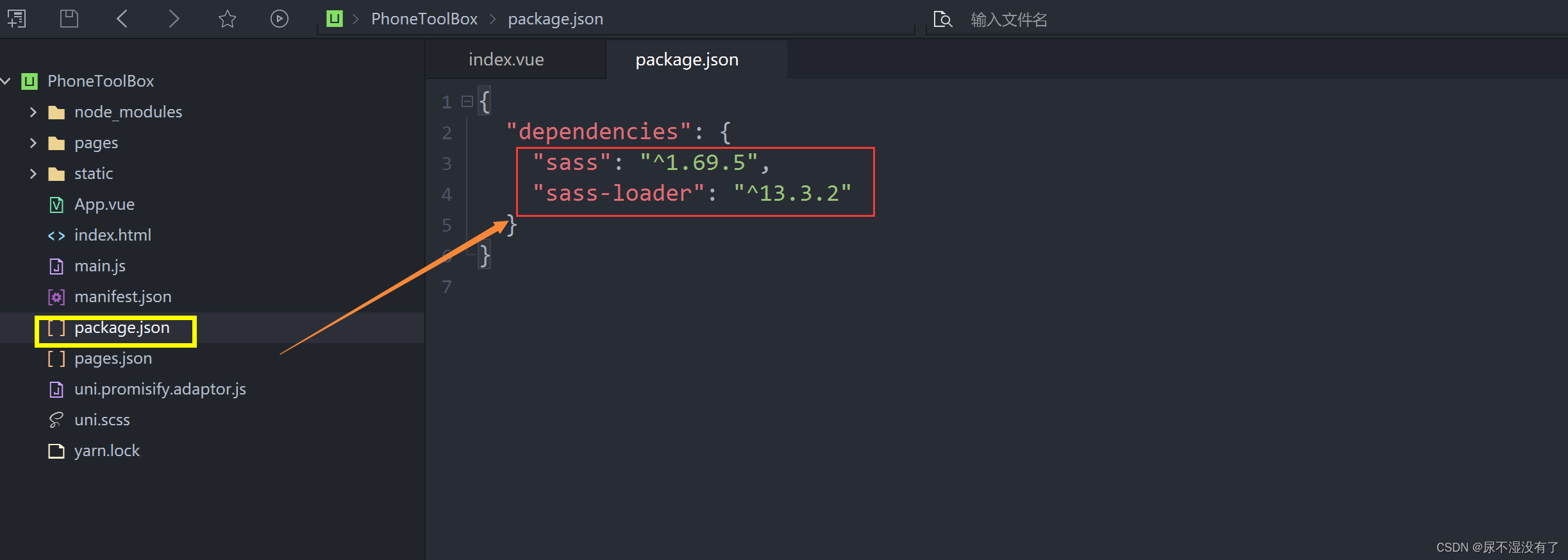1568x560 pixels.
Task: Expand the pages folder
Action: [x=33, y=143]
